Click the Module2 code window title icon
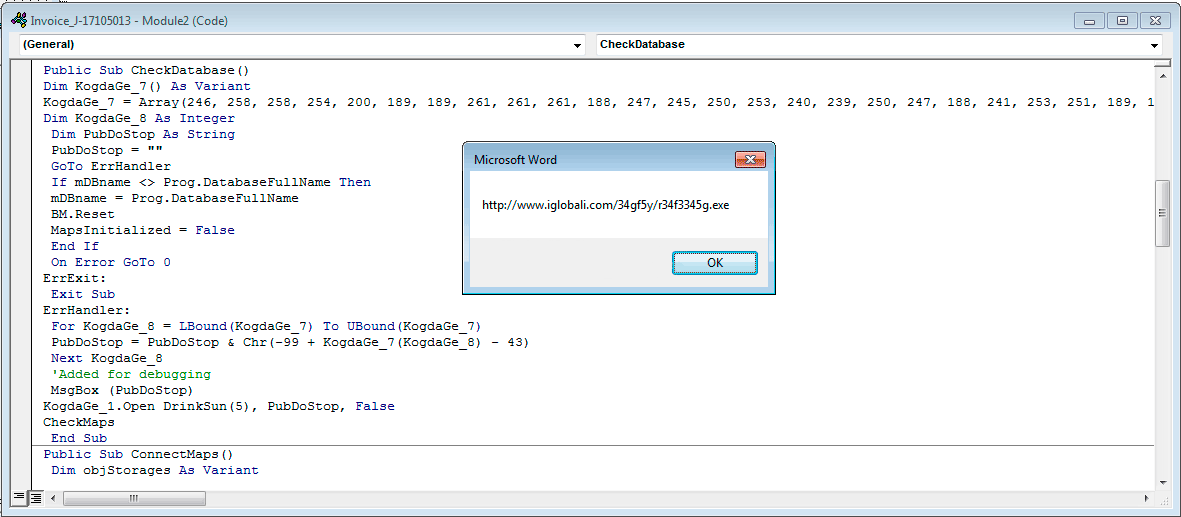The width and height of the screenshot is (1181, 517). point(20,20)
